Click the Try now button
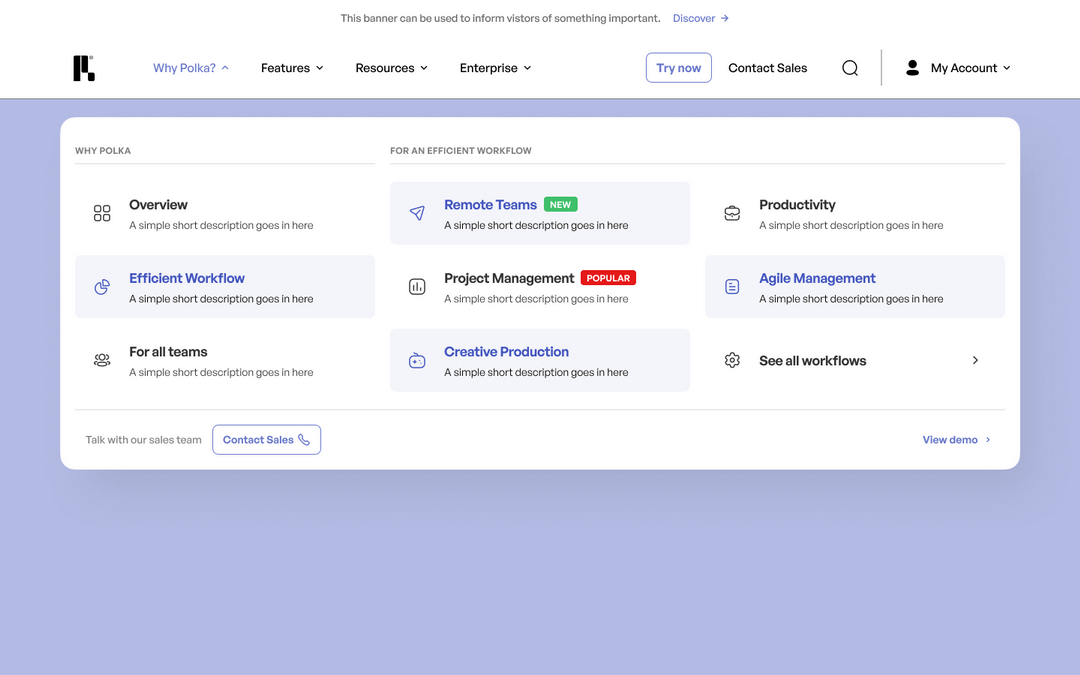 (678, 67)
